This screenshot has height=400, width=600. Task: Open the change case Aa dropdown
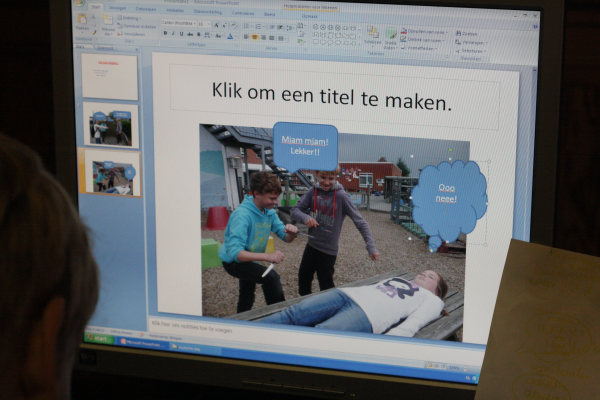coord(219,36)
